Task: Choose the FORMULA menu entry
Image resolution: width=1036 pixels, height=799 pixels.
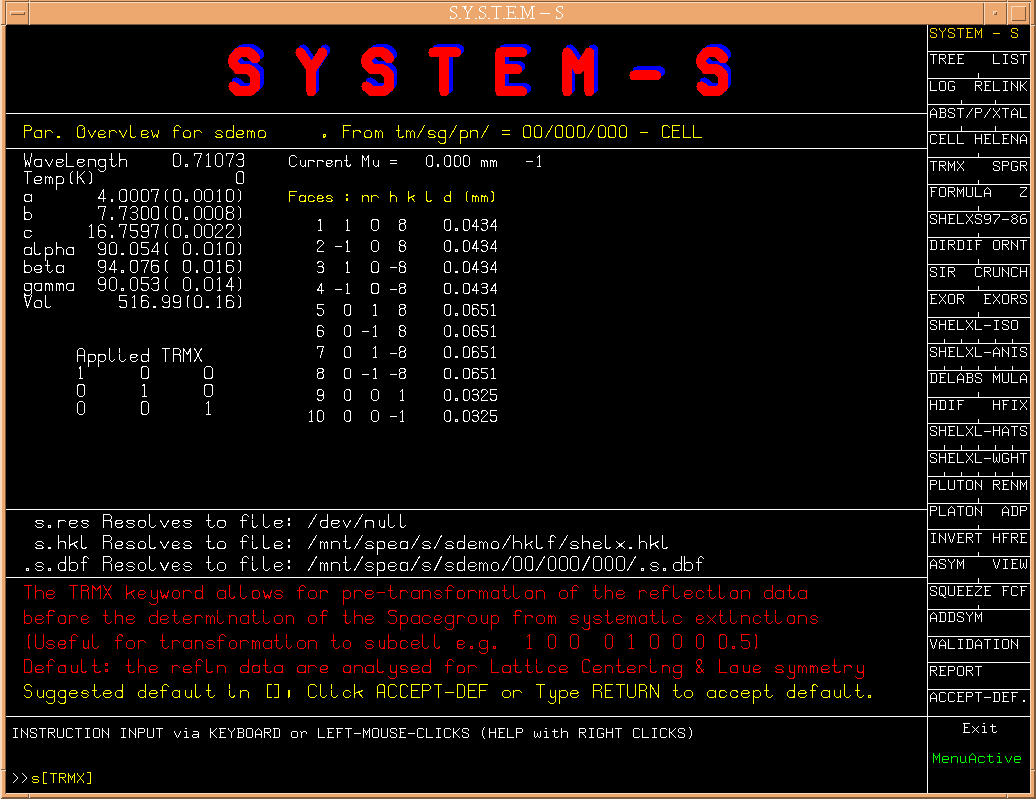Action: [x=961, y=192]
